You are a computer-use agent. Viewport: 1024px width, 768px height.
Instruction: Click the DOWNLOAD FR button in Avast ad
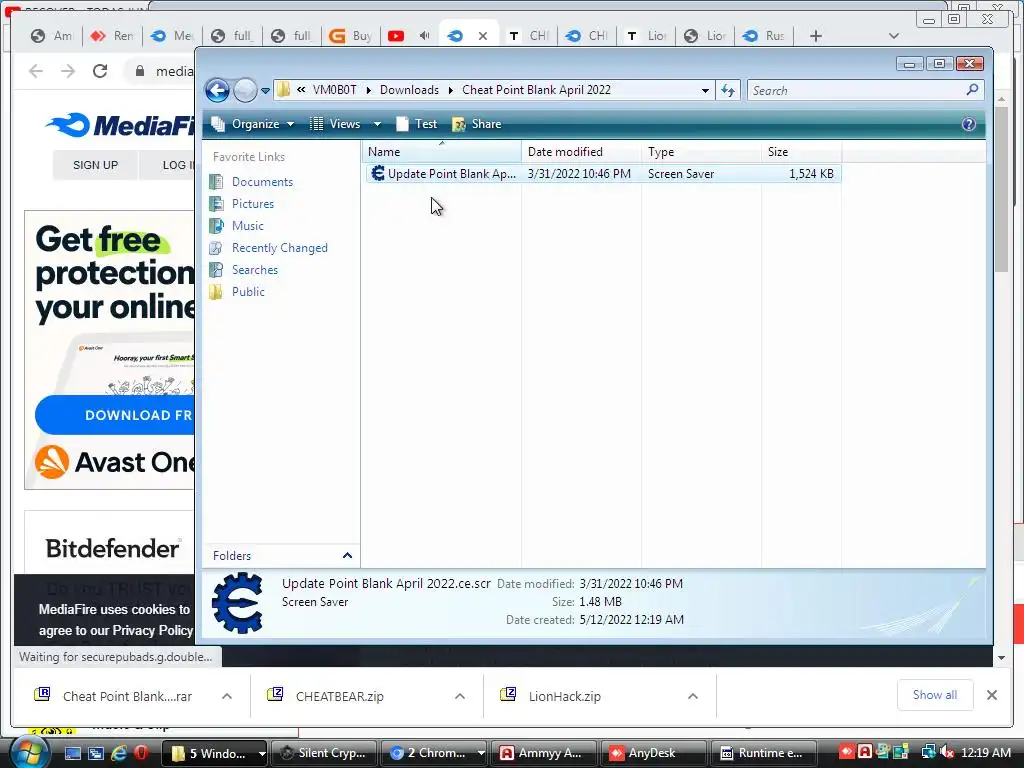(x=115, y=415)
